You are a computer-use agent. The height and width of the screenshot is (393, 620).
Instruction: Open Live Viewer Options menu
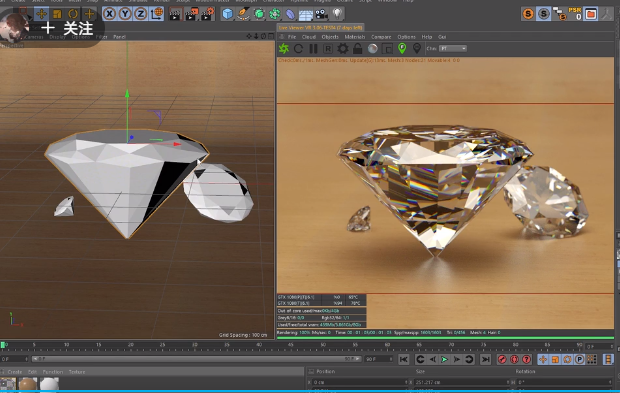pos(406,37)
